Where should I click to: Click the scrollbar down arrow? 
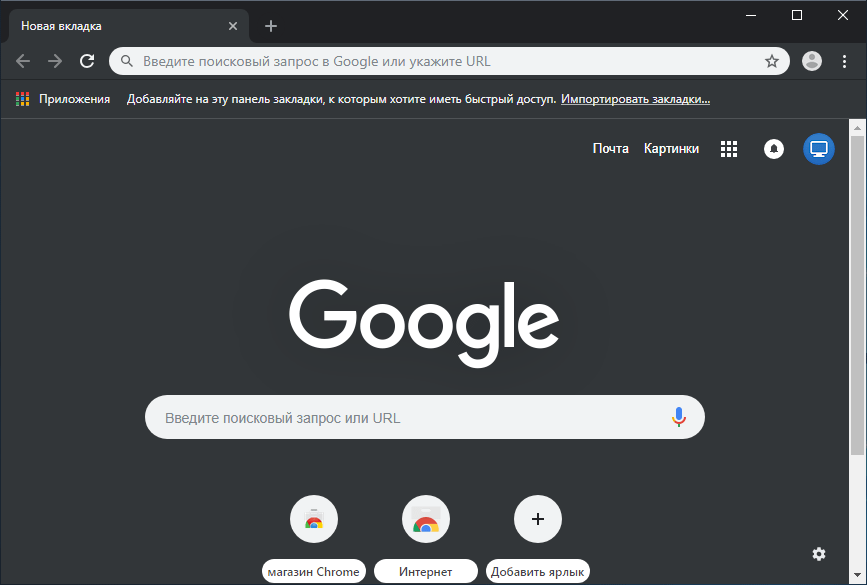click(x=857, y=576)
